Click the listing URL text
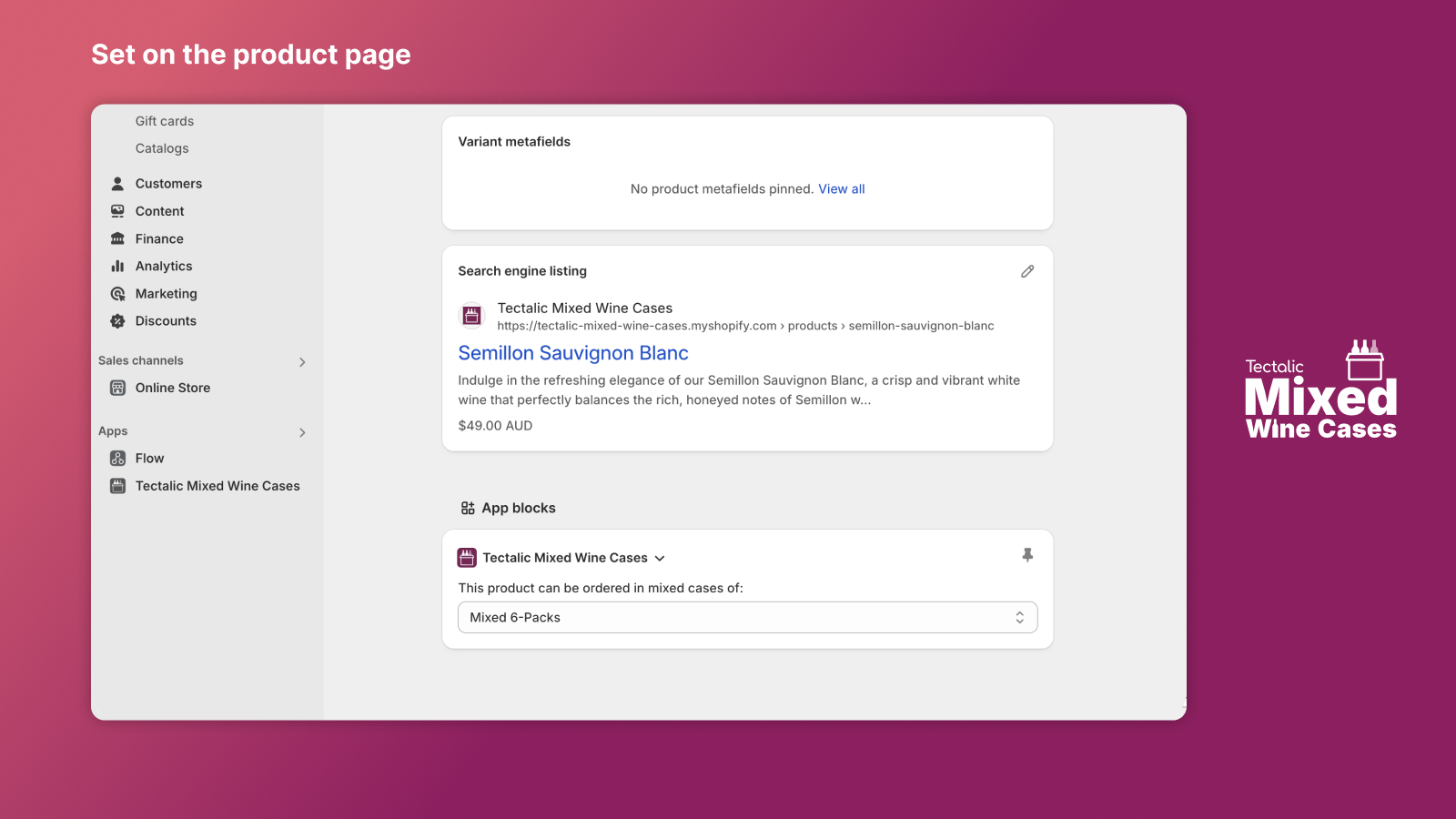Screen dimensions: 1456x819 (745, 326)
